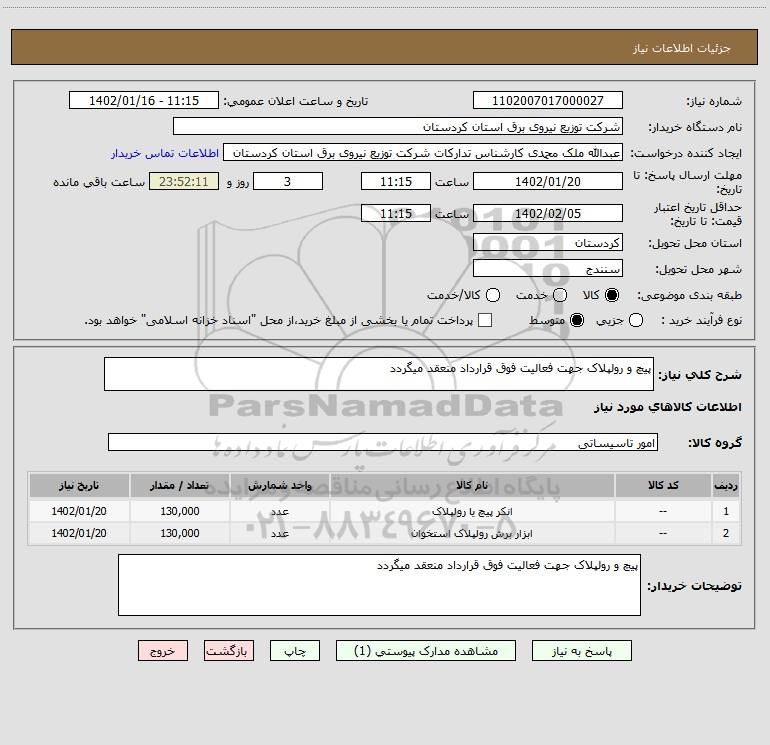
Task: Click row number 2 cell
Action: point(726,533)
